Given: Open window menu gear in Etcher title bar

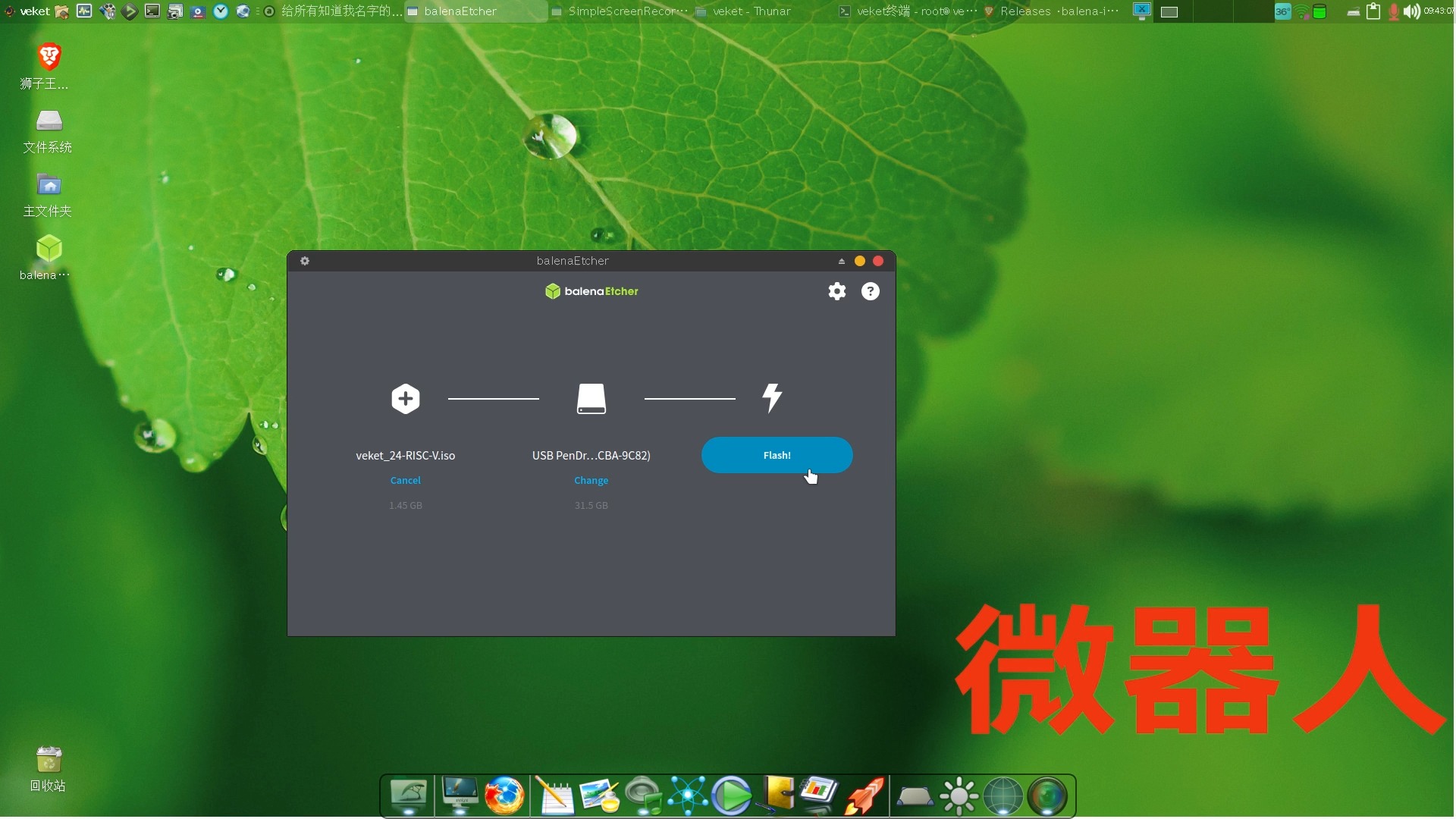Looking at the screenshot, I should point(304,261).
